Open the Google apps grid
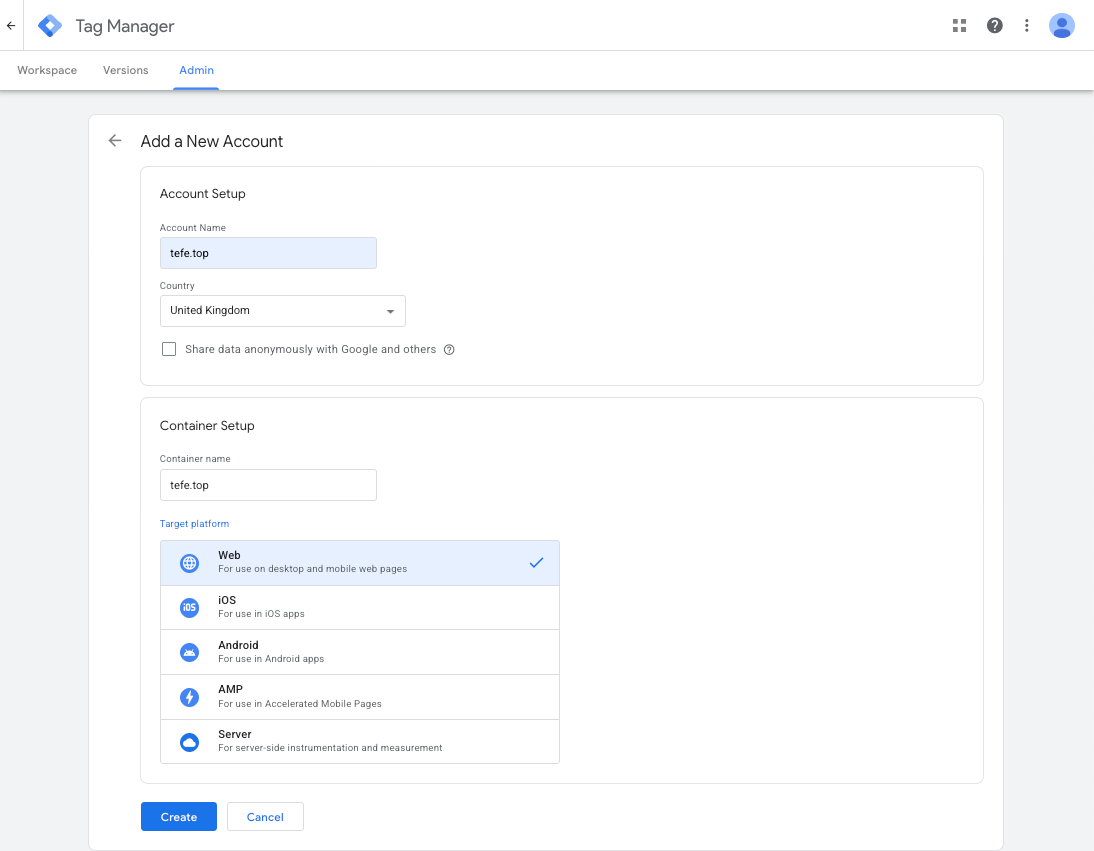 tap(960, 26)
